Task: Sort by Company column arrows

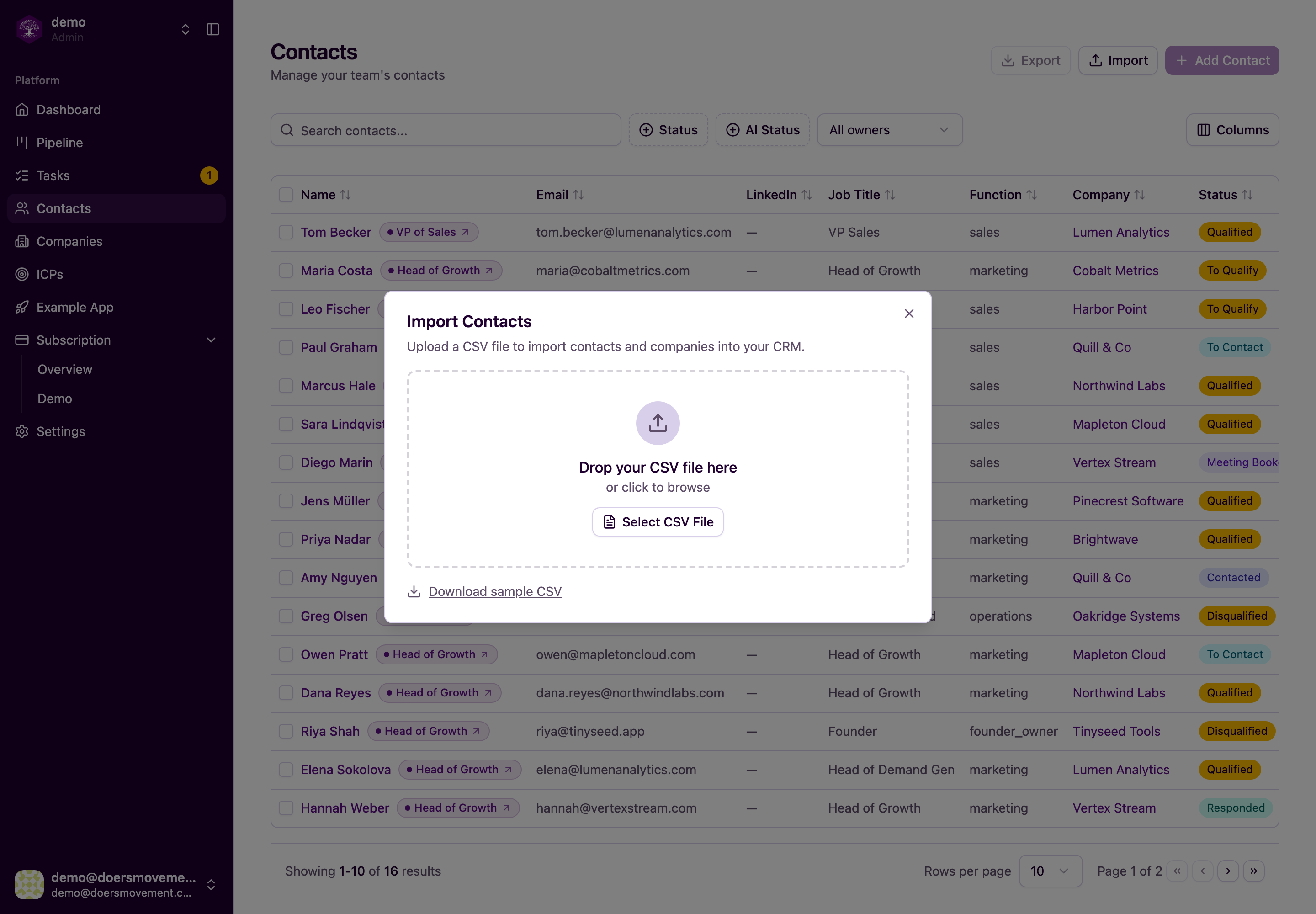Action: pyautogui.click(x=1140, y=195)
